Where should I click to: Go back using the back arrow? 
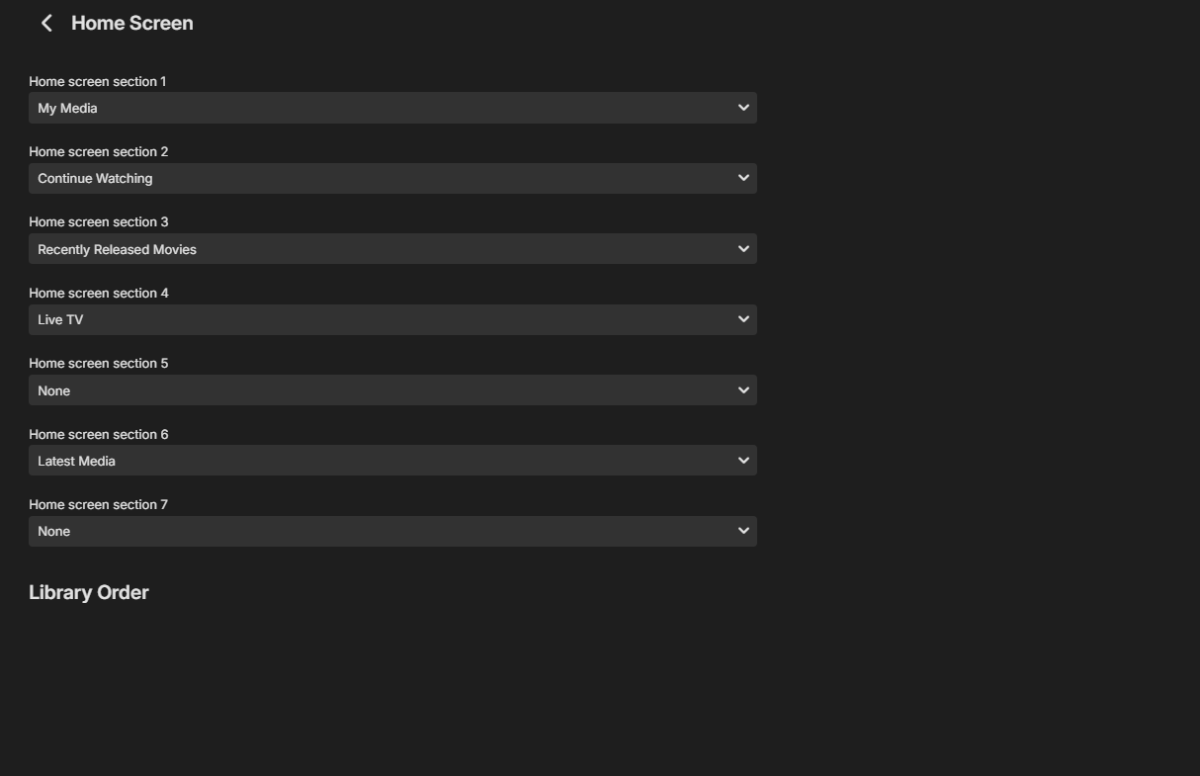click(46, 23)
